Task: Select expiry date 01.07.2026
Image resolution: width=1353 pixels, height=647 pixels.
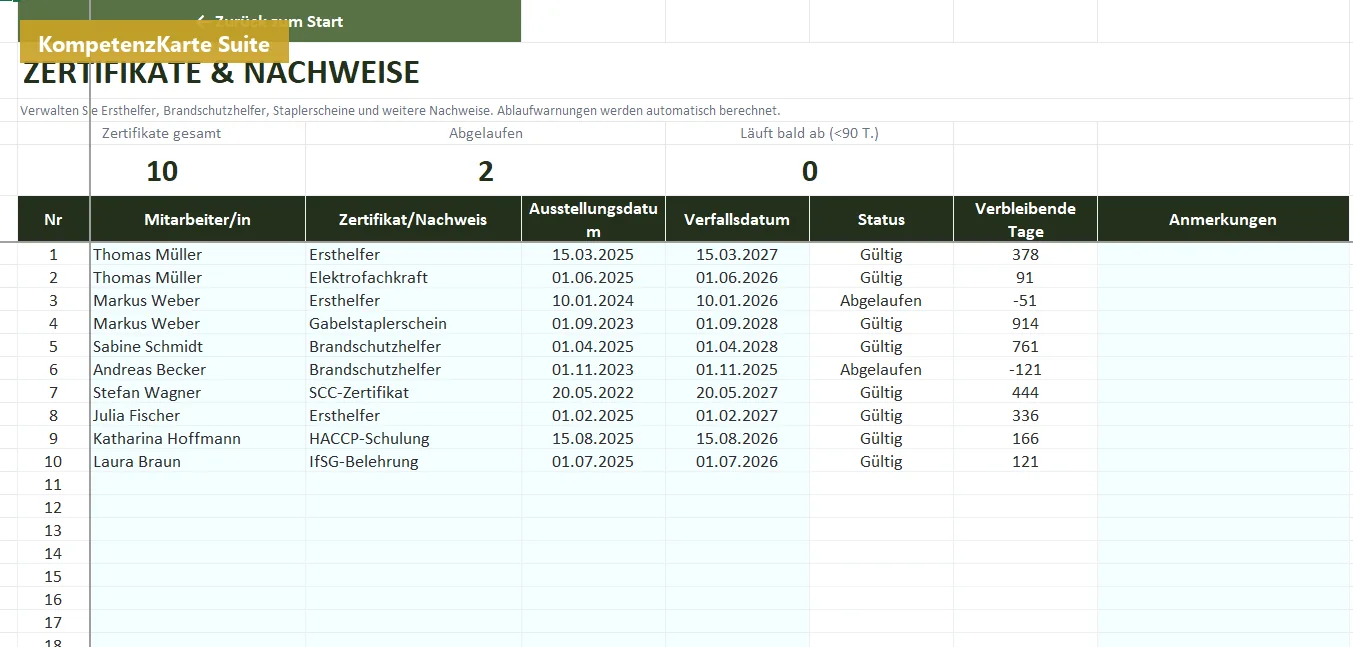Action: click(x=737, y=461)
